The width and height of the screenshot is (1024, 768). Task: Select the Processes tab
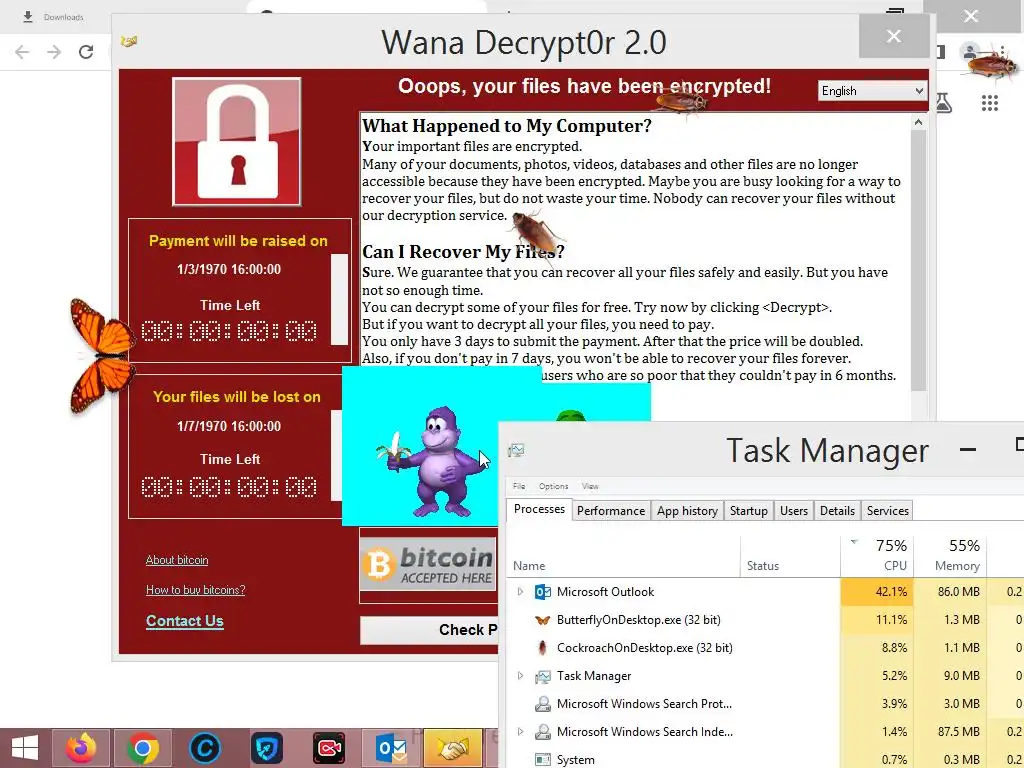pyautogui.click(x=539, y=509)
